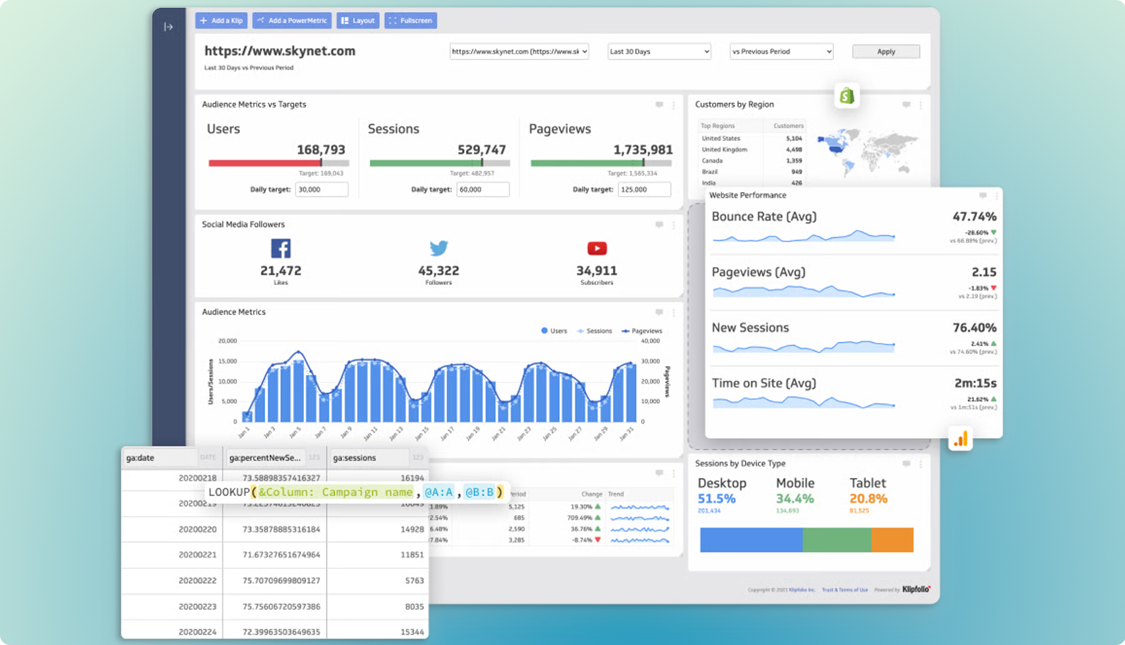
Task: Click the orange Google Analytics bar-chart icon
Action: coord(961,438)
